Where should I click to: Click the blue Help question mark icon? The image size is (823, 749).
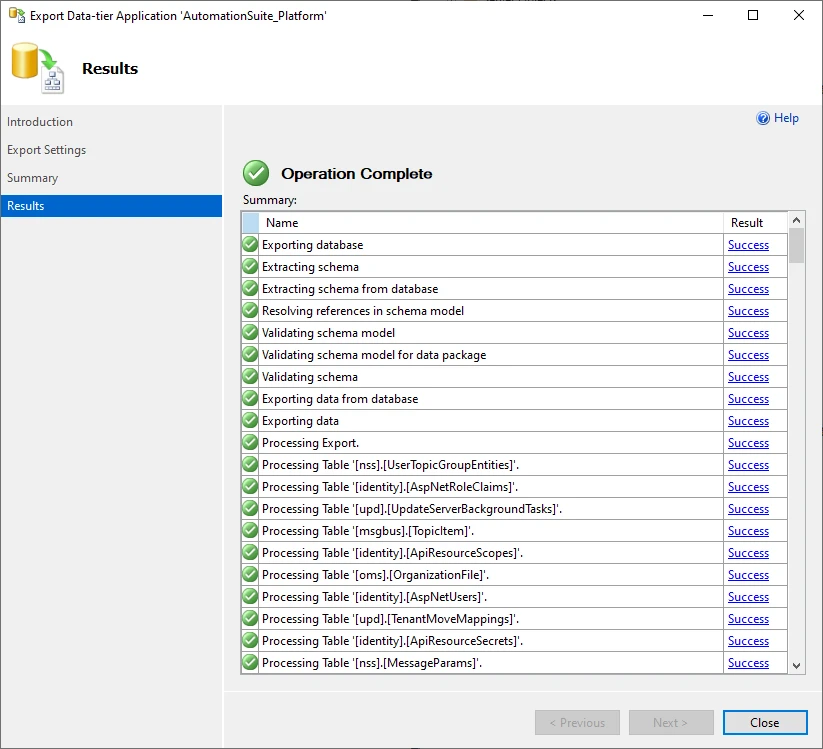coord(763,118)
